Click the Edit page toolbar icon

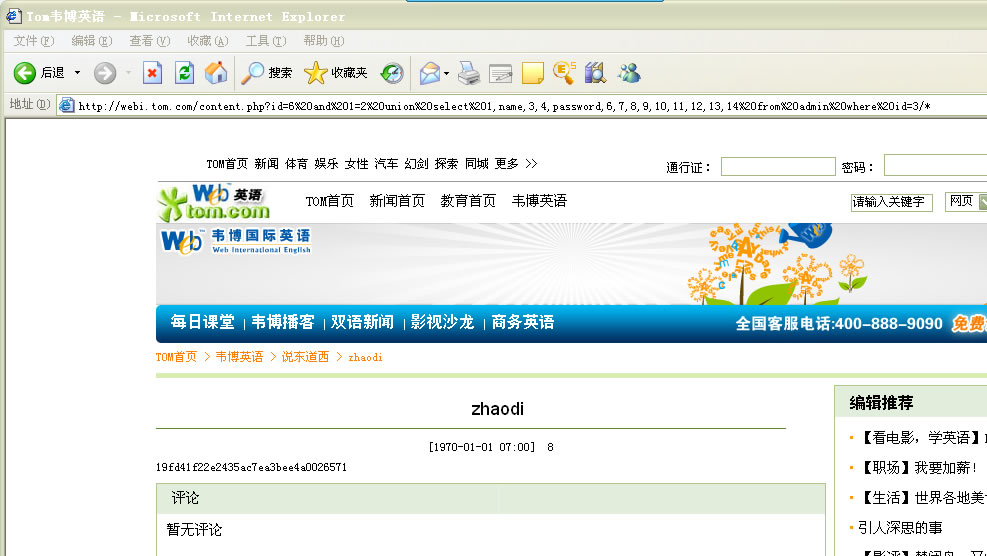pos(500,74)
